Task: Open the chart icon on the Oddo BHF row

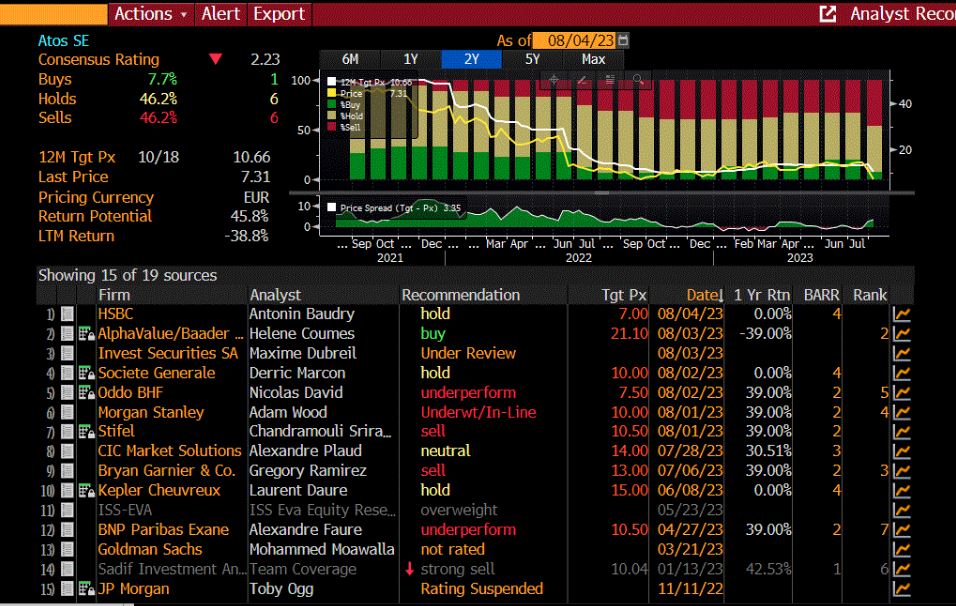Action: coord(902,393)
